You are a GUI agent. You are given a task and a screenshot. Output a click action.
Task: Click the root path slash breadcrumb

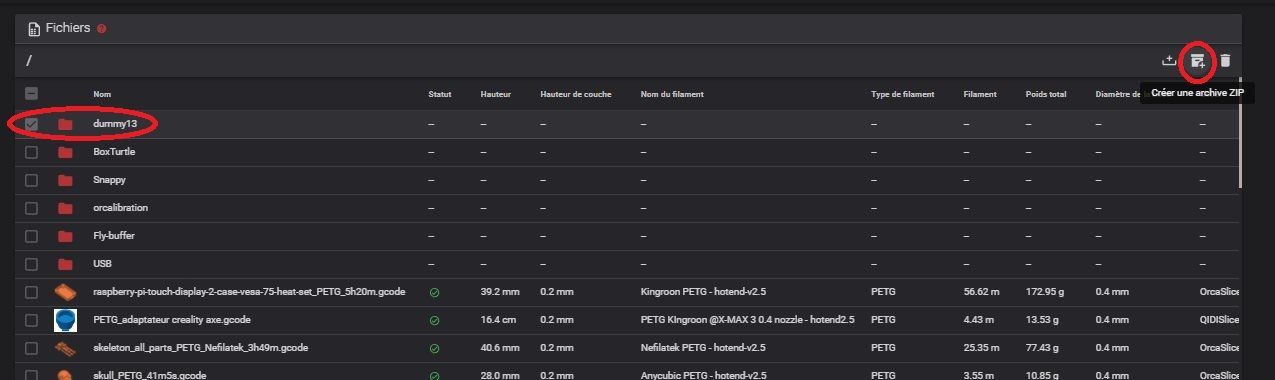click(30, 62)
